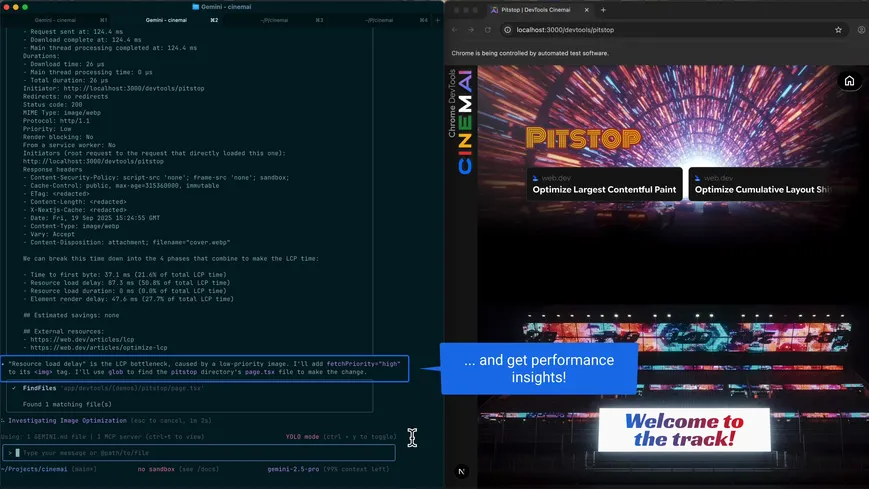Click the Pitstop neon title logo
Image resolution: width=869 pixels, height=489 pixels.
[583, 138]
